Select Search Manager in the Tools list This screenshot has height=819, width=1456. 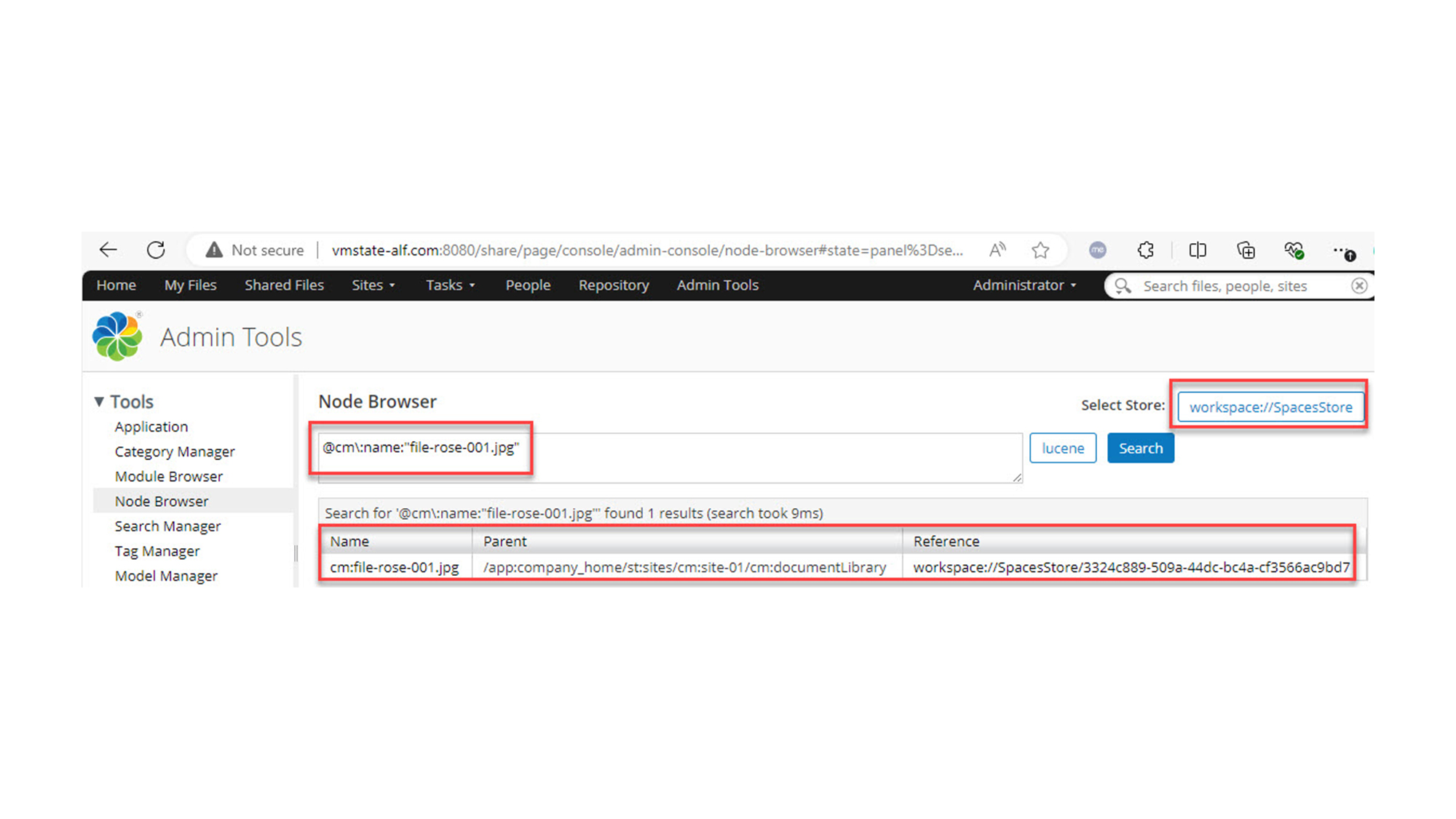click(167, 526)
